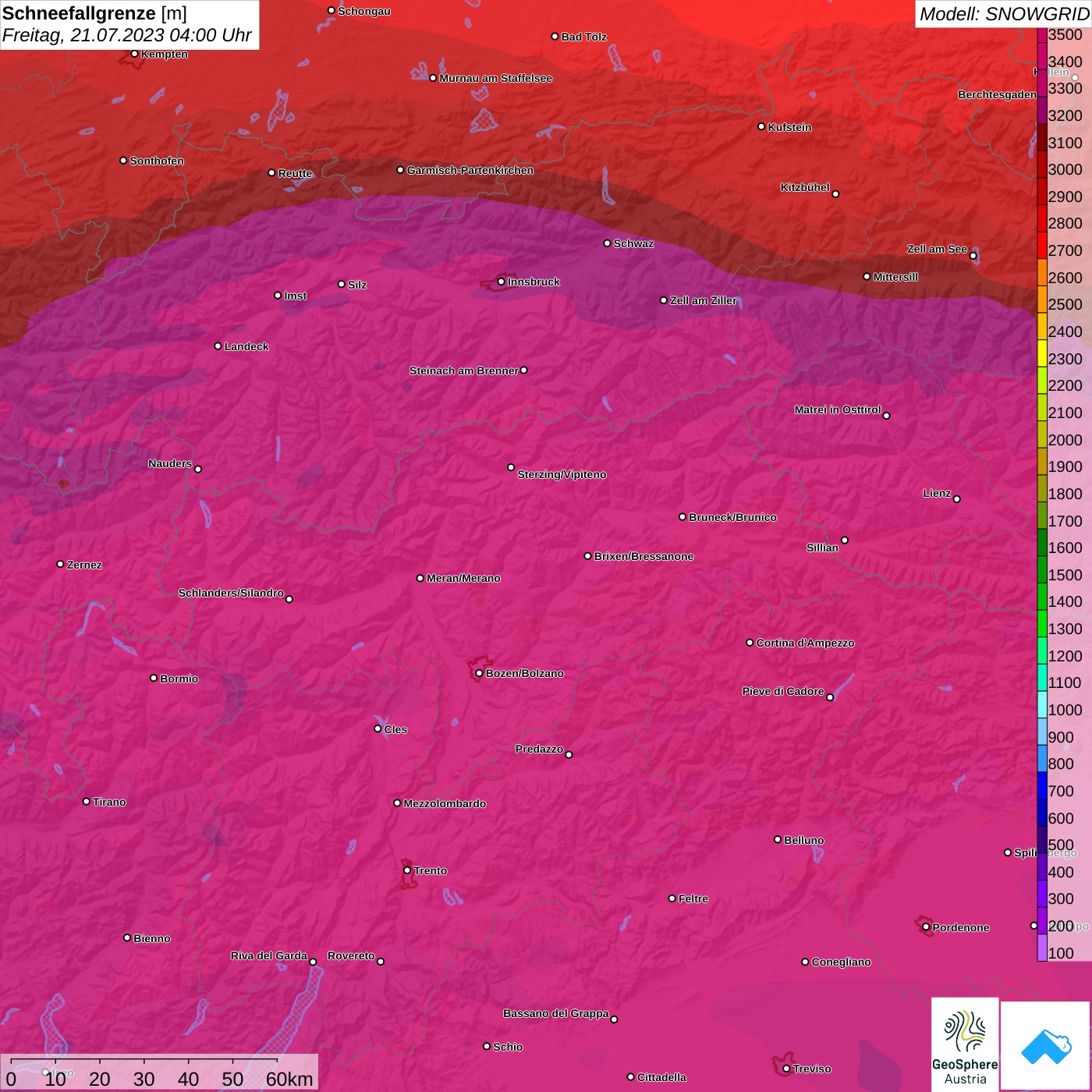This screenshot has height=1092, width=1092.
Task: Click the Modell: SNOWGRID label
Action: (1003, 13)
